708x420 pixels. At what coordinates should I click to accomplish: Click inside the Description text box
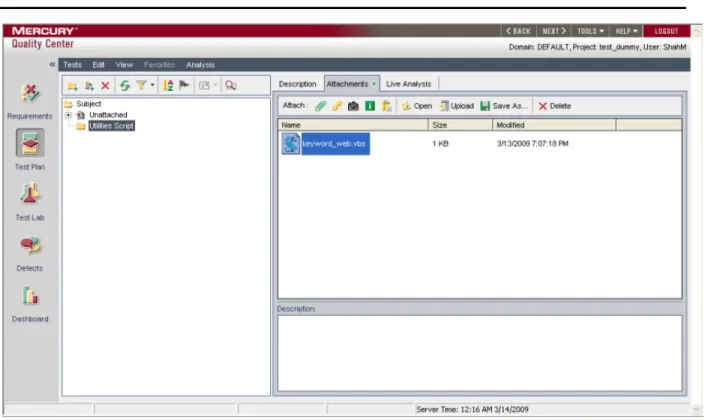(480, 353)
